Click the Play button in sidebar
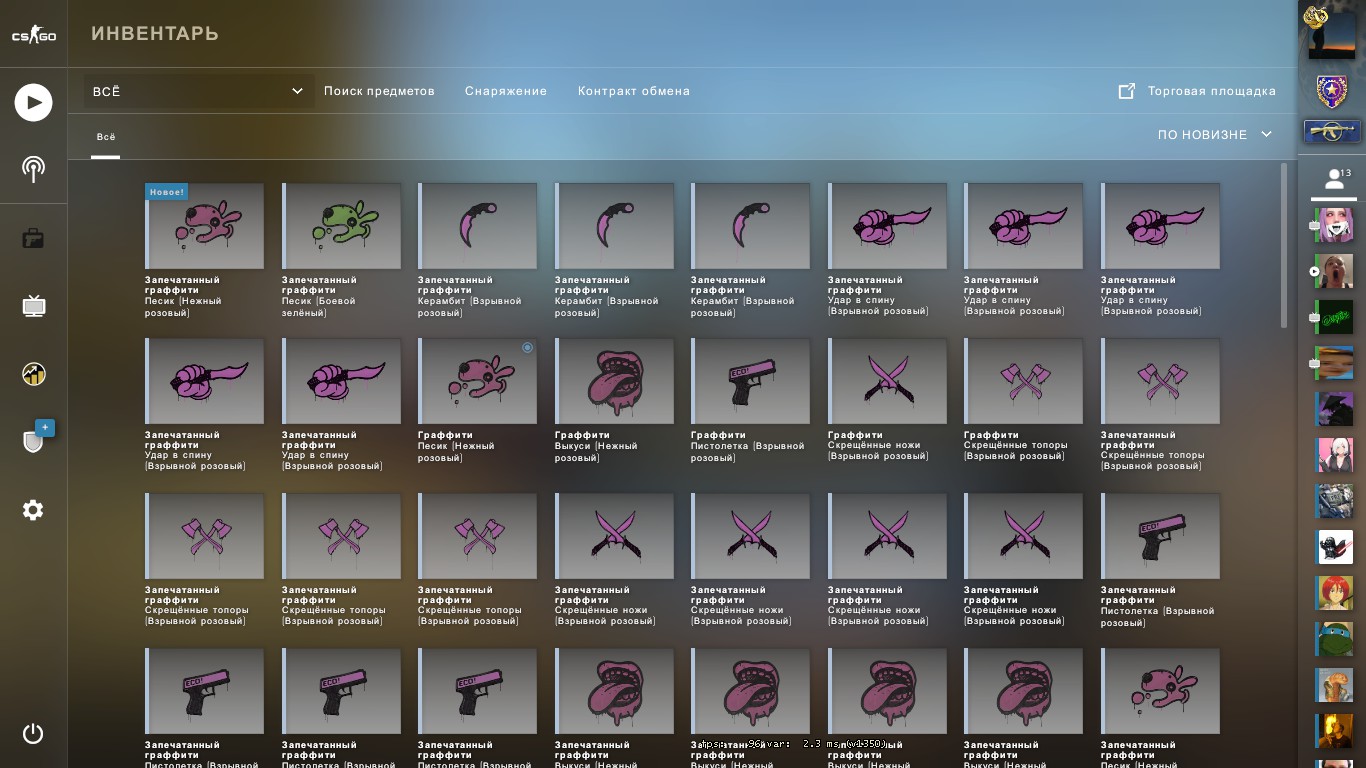The width and height of the screenshot is (1366, 768). click(33, 102)
